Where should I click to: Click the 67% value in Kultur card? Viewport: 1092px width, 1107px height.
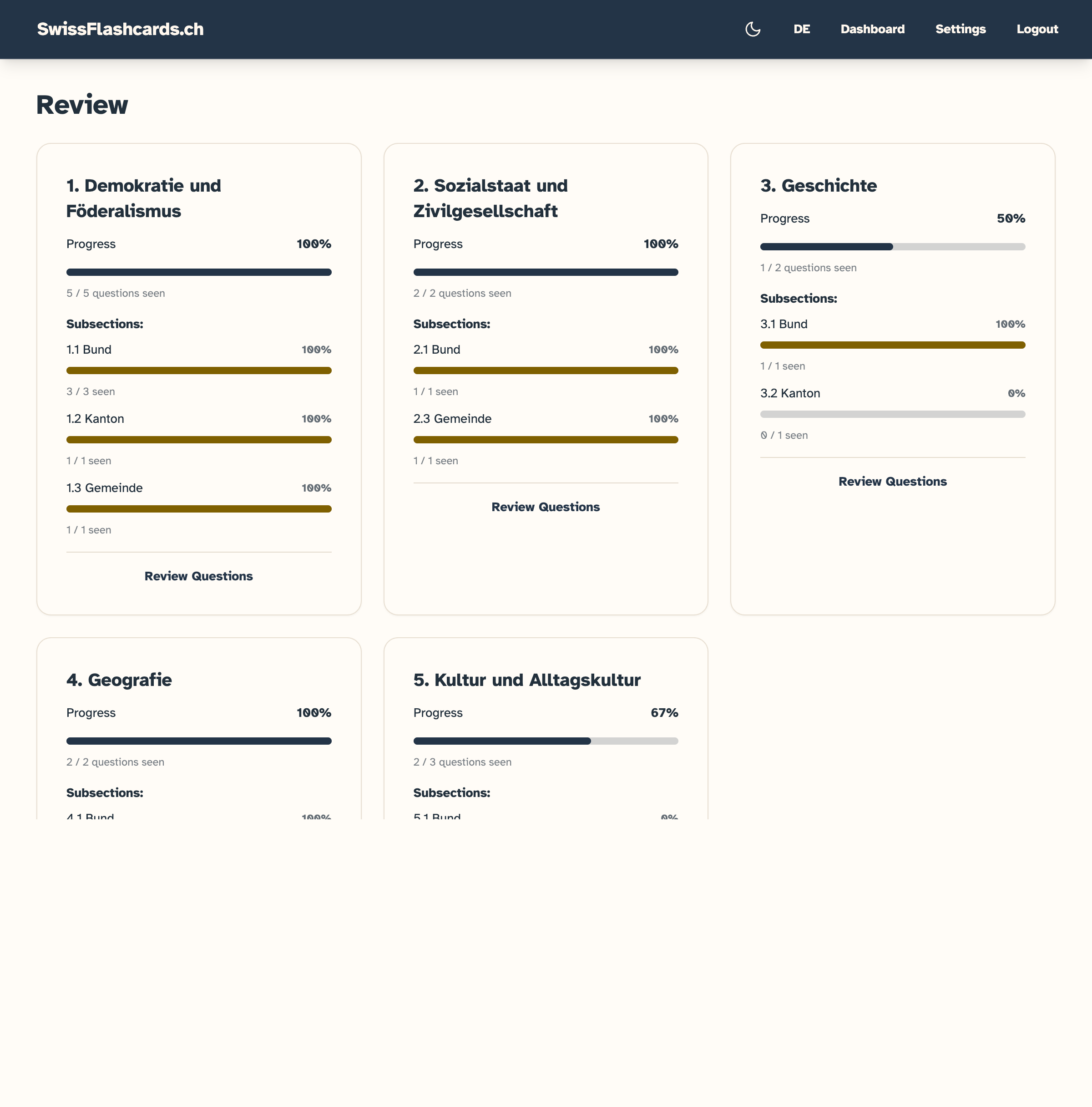664,713
